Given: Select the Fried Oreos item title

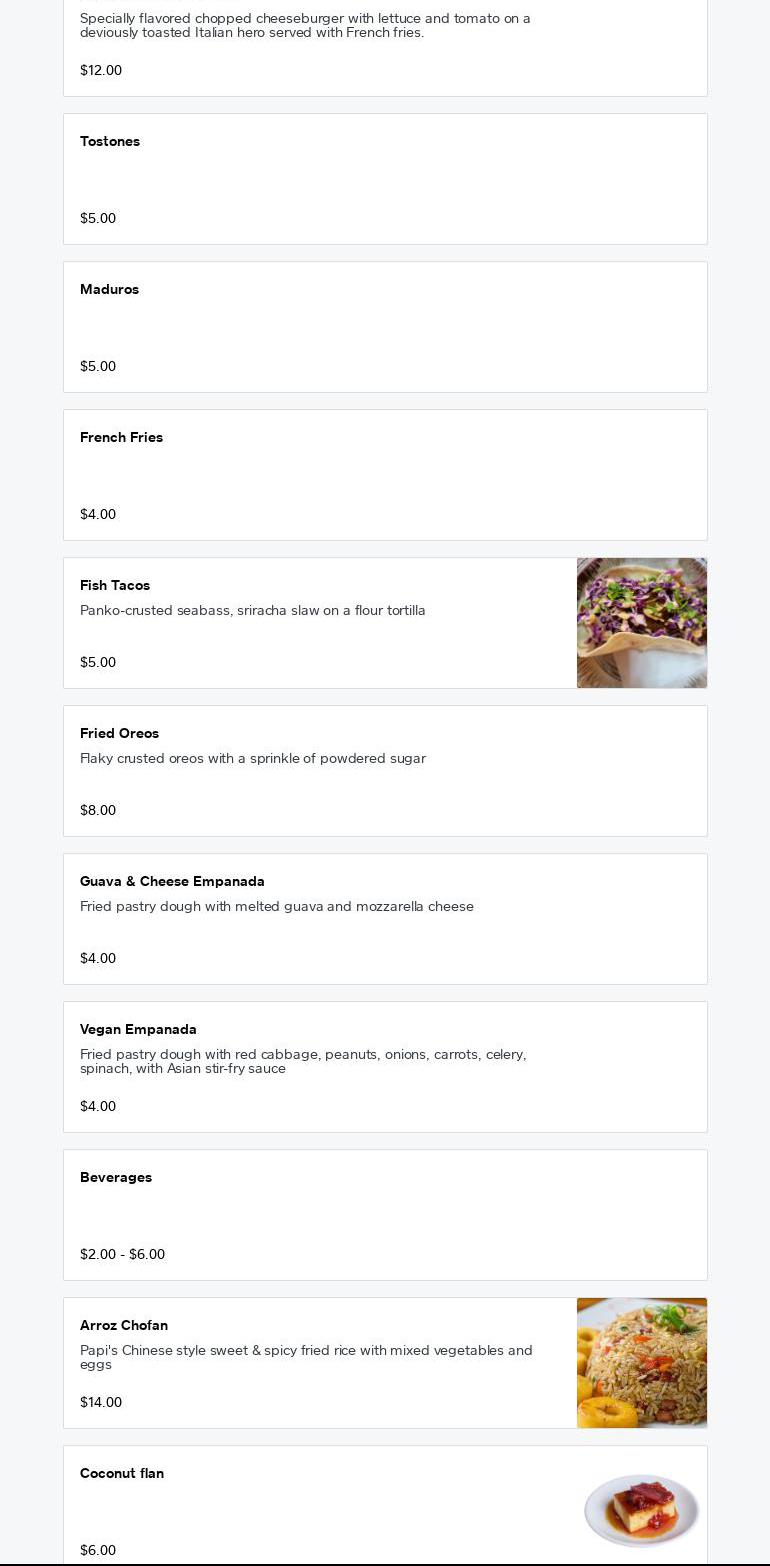Looking at the screenshot, I should [119, 734].
